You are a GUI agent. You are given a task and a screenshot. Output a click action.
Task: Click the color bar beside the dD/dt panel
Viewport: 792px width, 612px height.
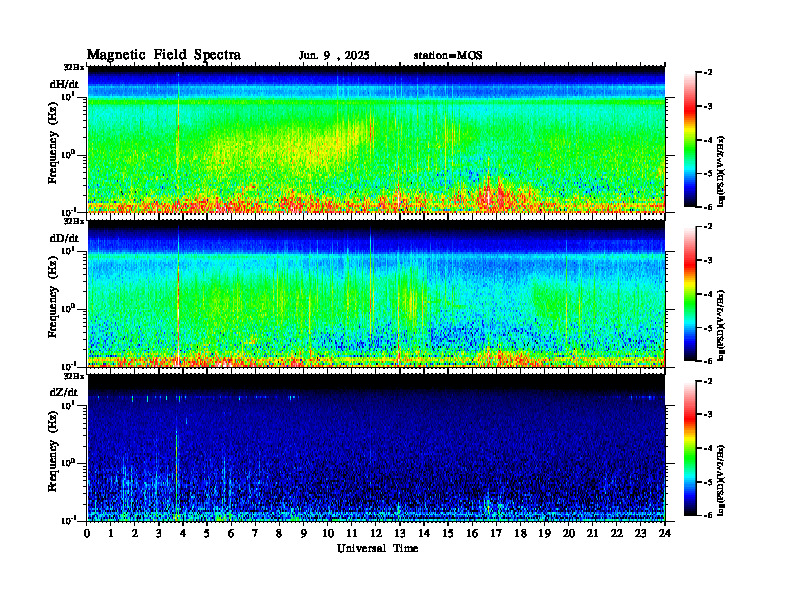tap(689, 293)
